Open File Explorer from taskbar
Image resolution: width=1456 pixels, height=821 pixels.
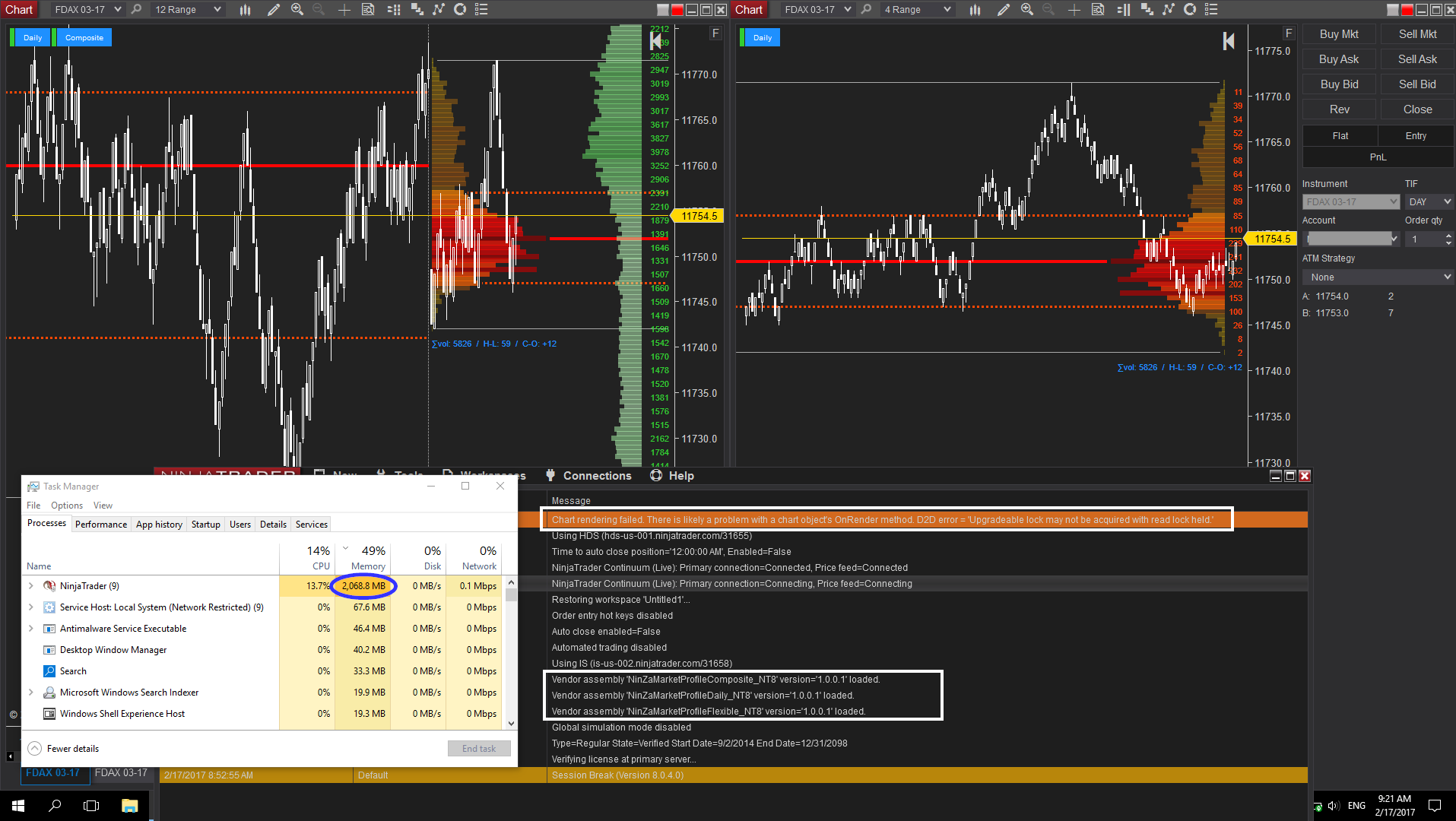[129, 806]
